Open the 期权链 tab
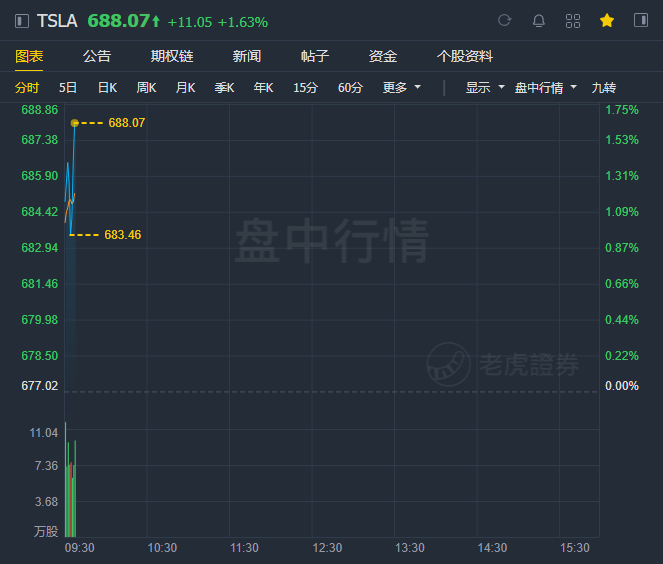The image size is (663, 564). point(172,56)
